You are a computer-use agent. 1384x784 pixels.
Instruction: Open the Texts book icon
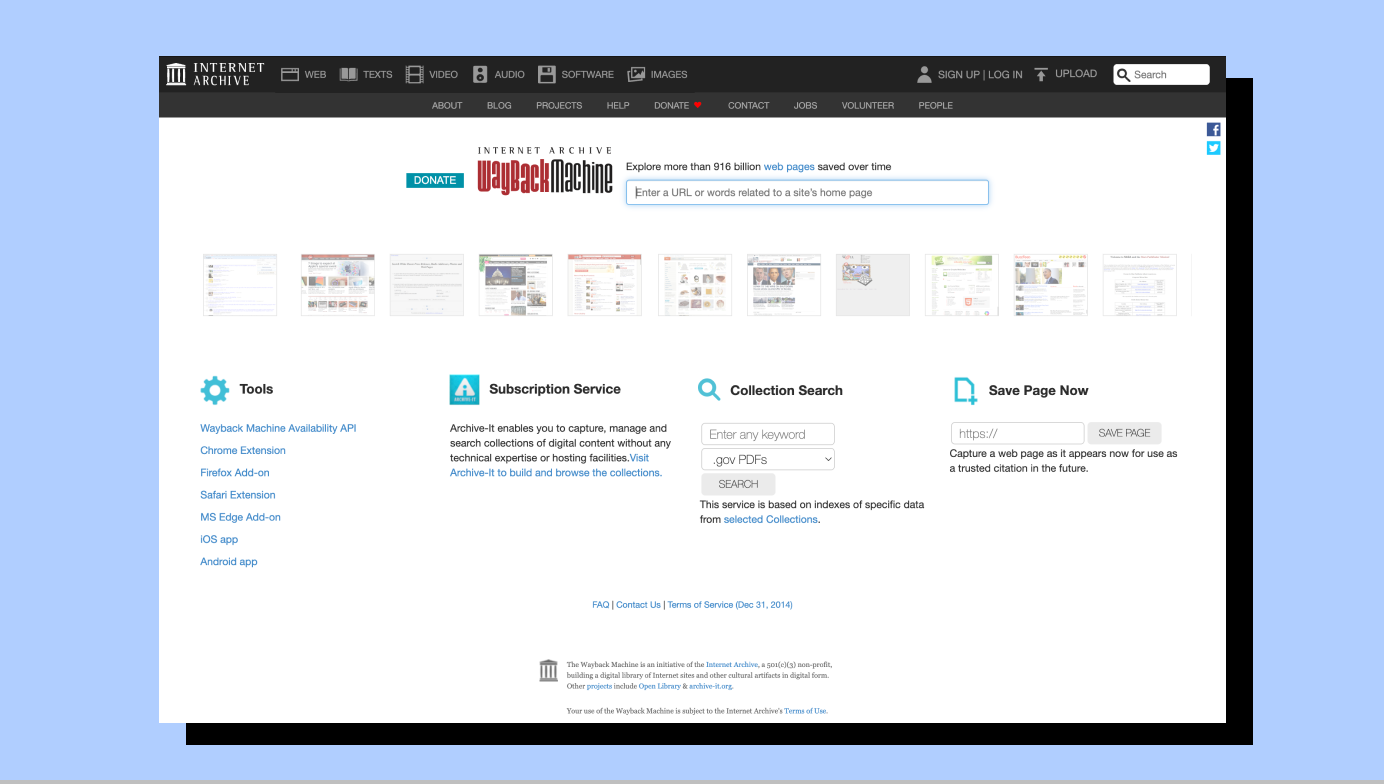[348, 74]
